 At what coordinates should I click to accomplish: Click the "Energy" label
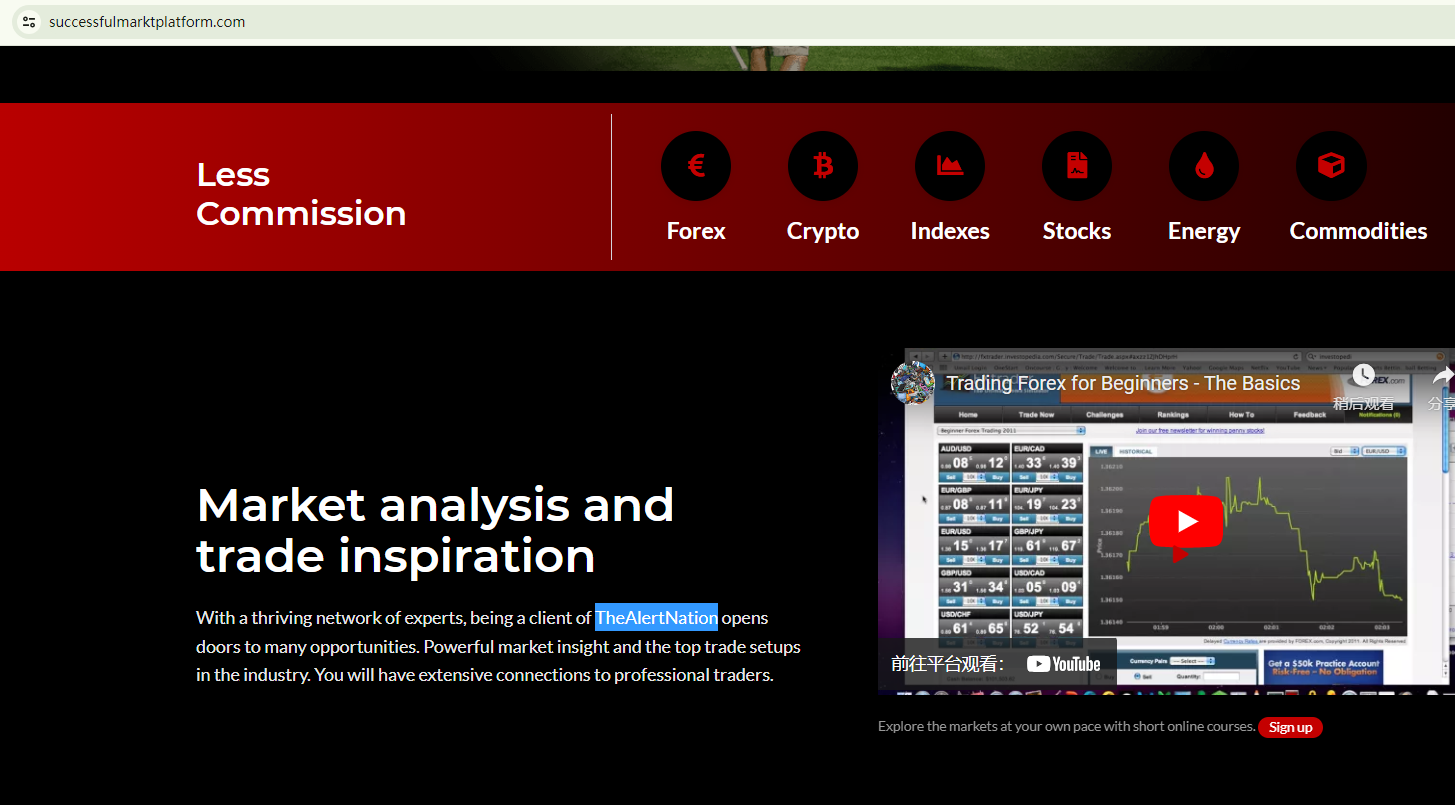[x=1204, y=231]
